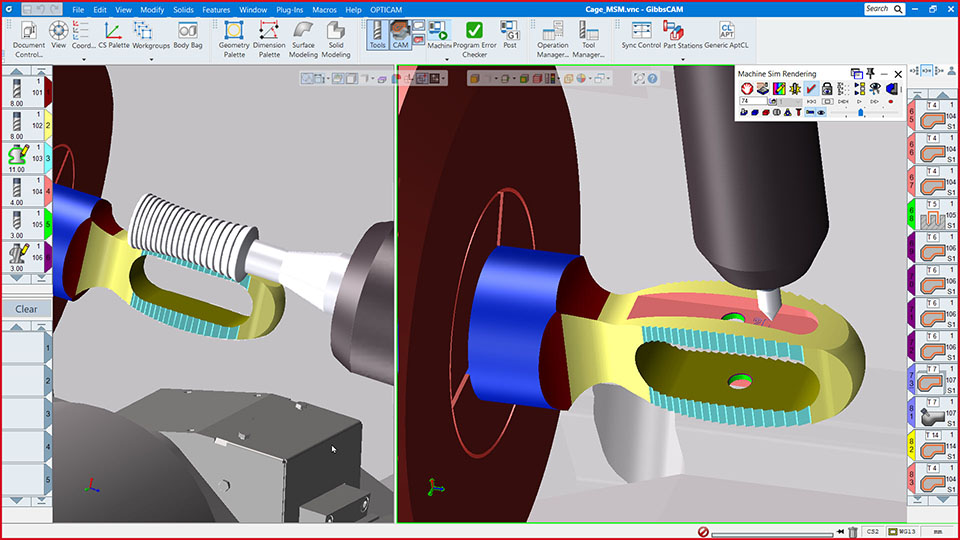Image resolution: width=960 pixels, height=540 pixels.
Task: Open the Program Error Checker
Action: [x=474, y=40]
